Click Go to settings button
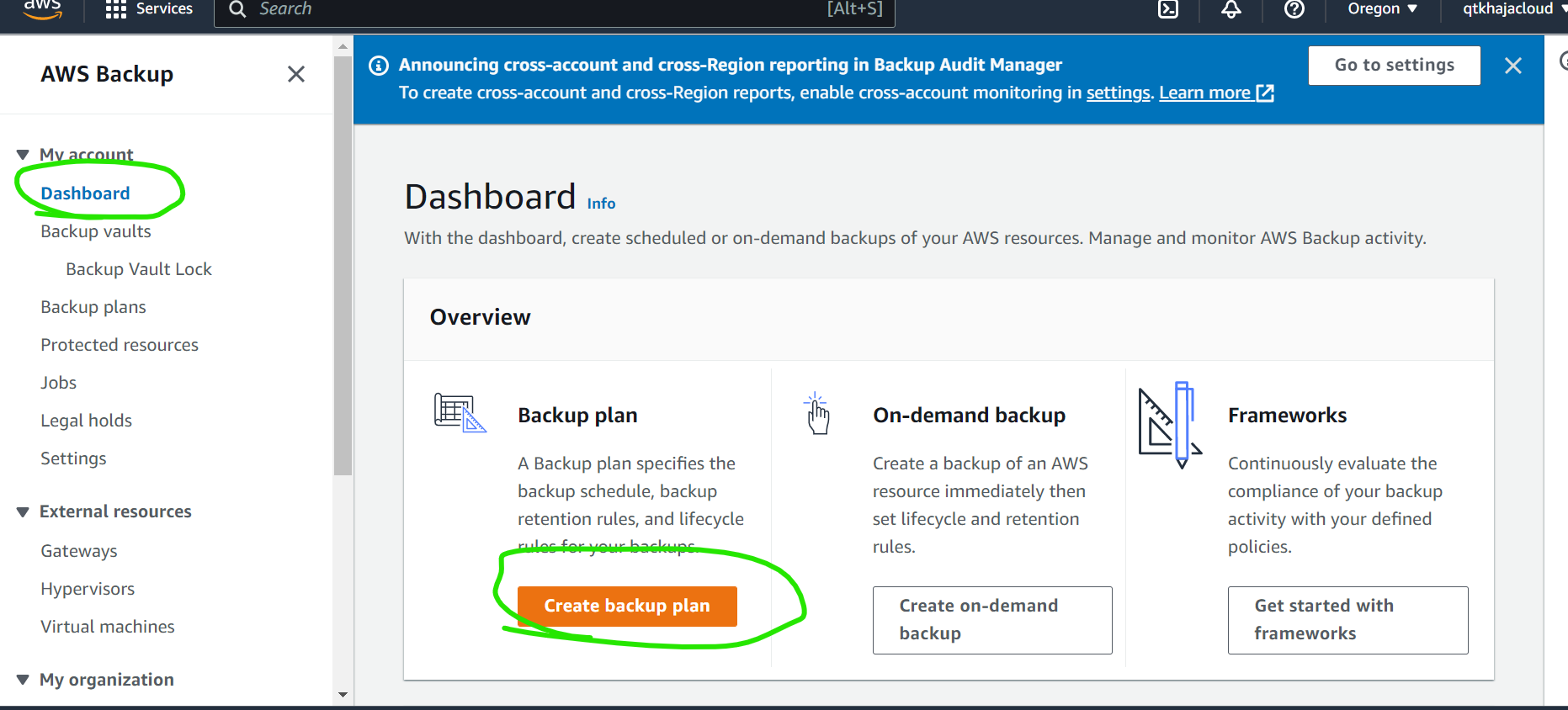1568x710 pixels. pos(1394,66)
